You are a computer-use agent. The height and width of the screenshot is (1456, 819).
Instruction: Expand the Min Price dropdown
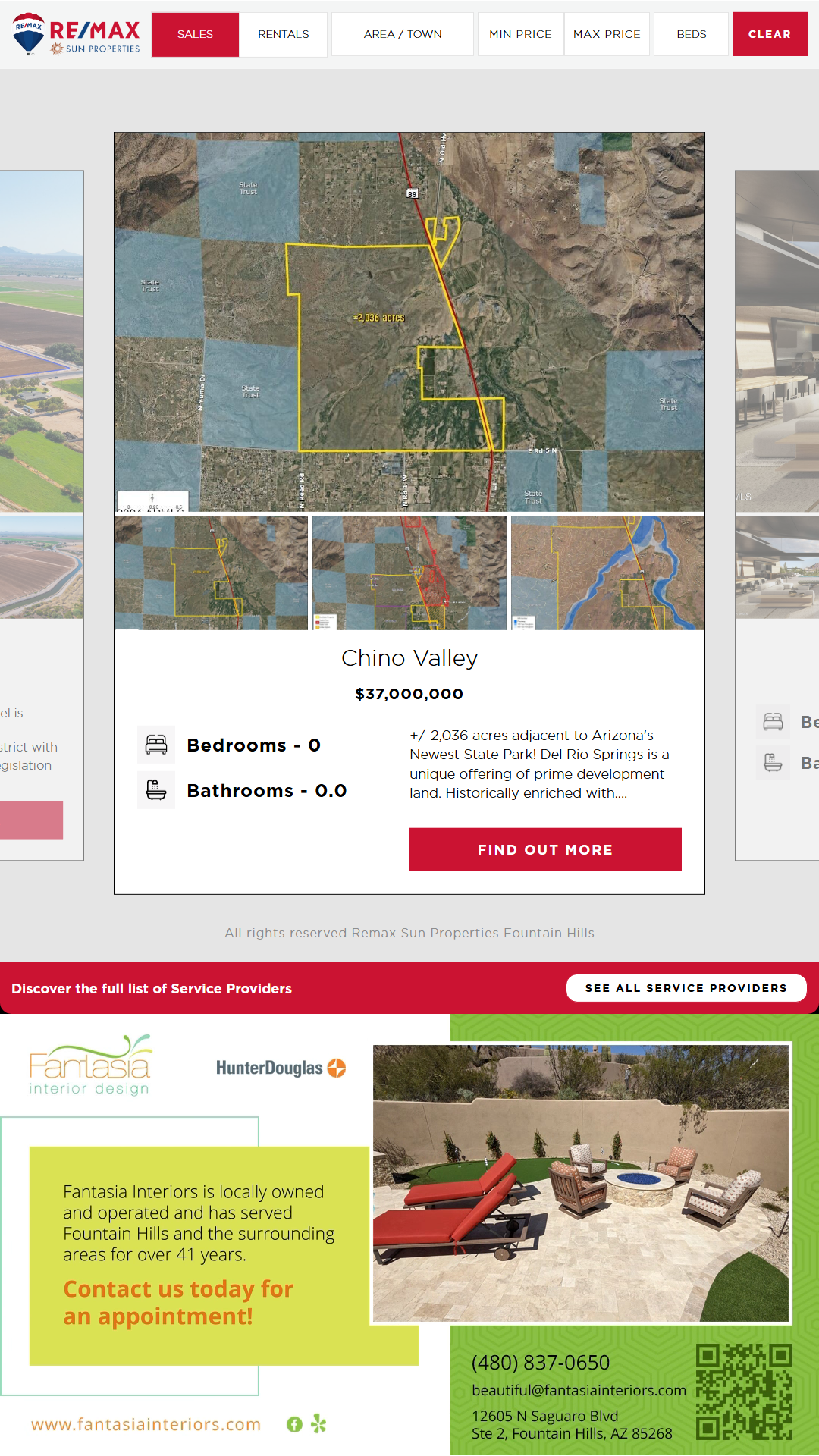(520, 34)
